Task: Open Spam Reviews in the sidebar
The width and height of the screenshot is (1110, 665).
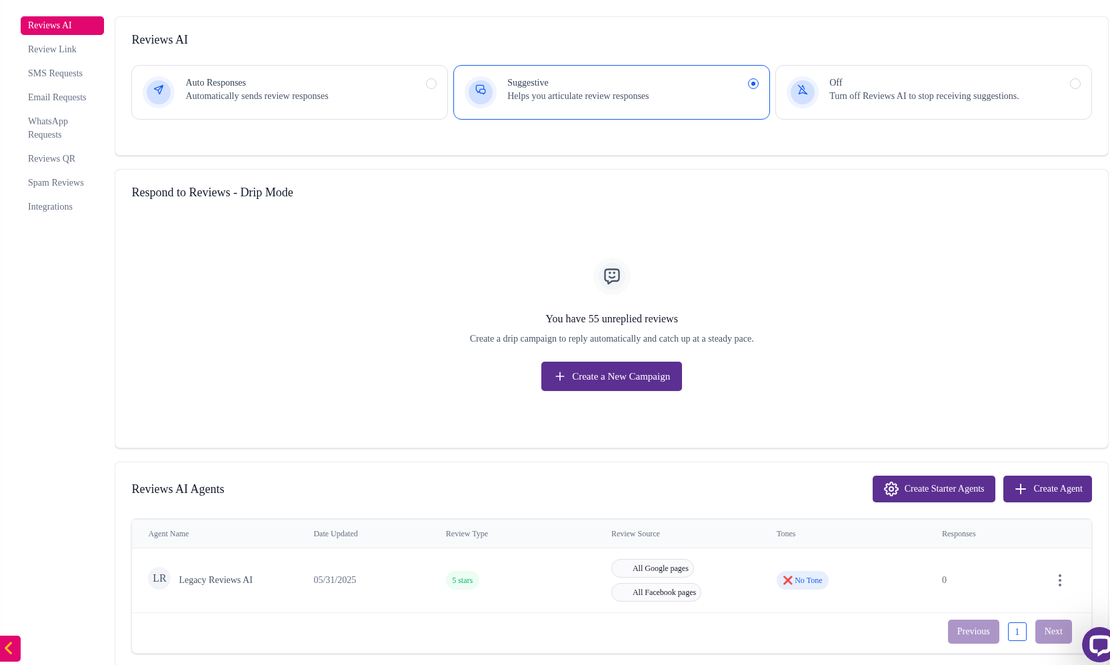Action: click(56, 183)
